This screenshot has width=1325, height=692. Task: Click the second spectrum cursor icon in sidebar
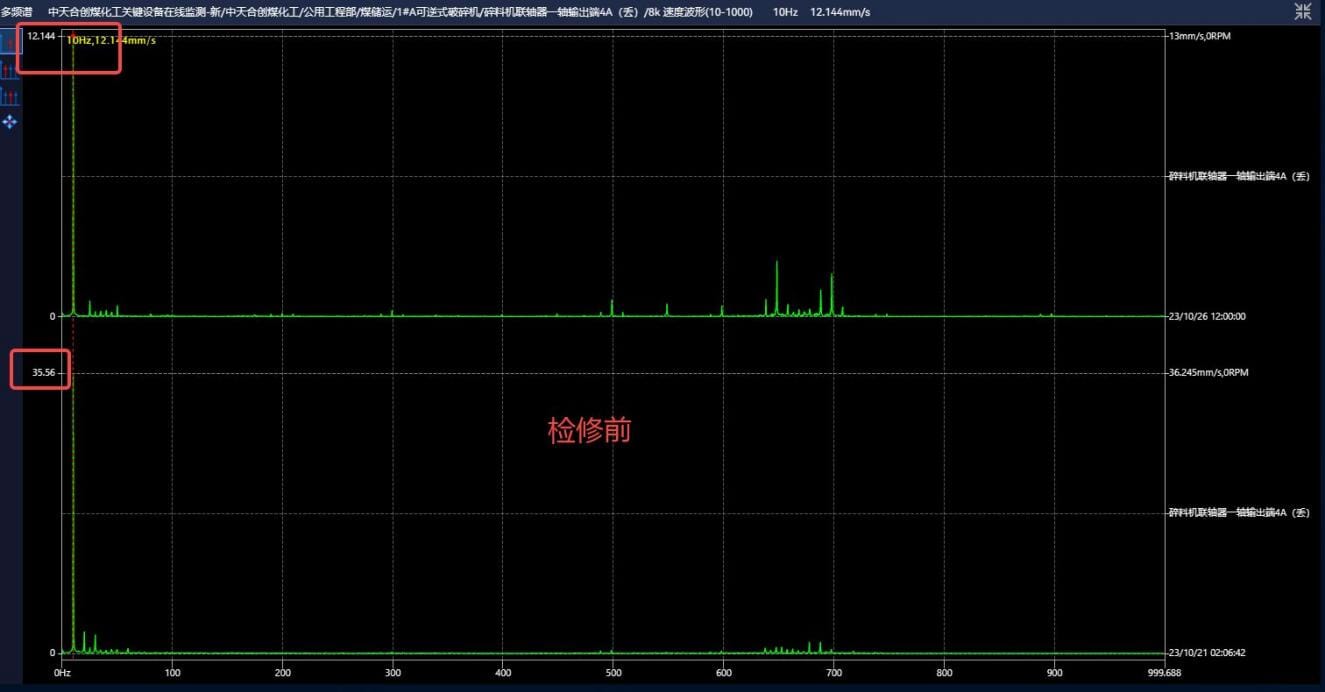tap(10, 69)
